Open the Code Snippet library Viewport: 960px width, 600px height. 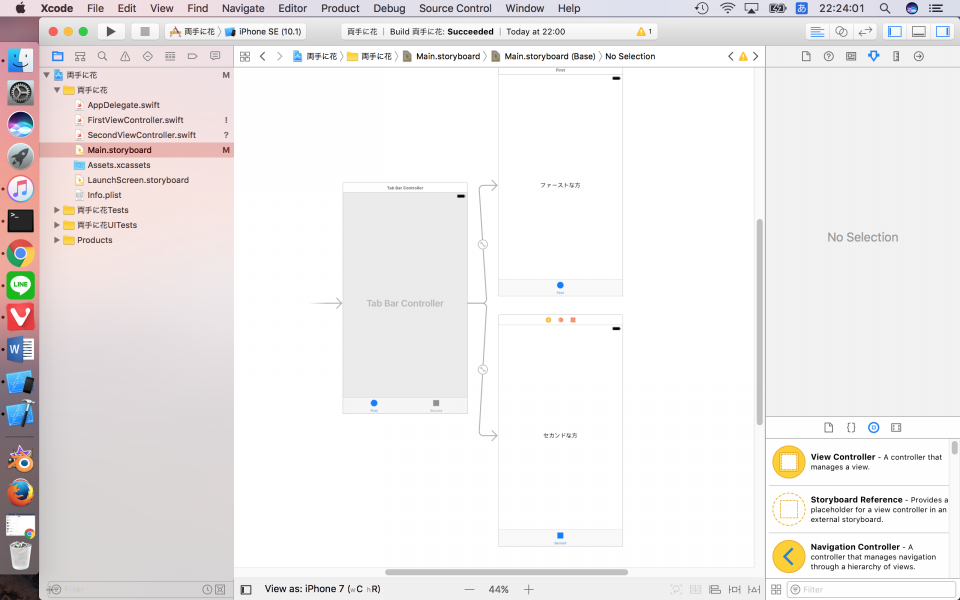pos(851,427)
